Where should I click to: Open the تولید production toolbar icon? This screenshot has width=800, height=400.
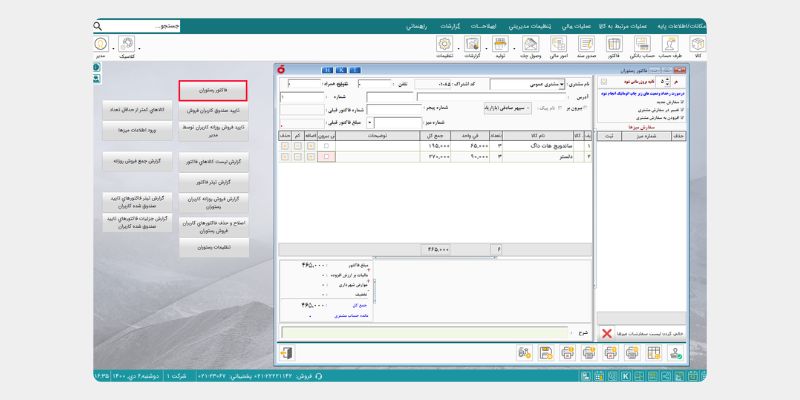(501, 44)
